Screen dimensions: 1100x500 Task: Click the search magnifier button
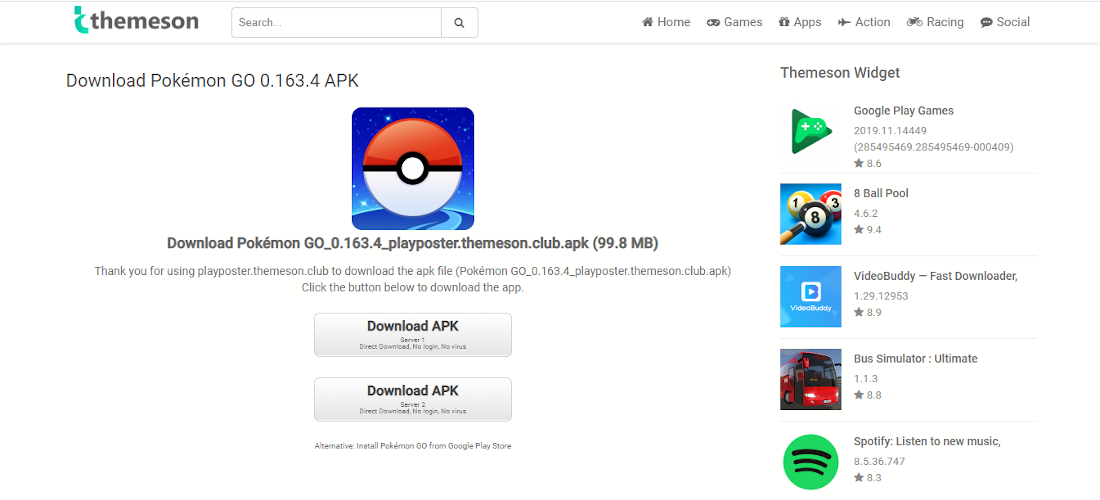[x=460, y=22]
